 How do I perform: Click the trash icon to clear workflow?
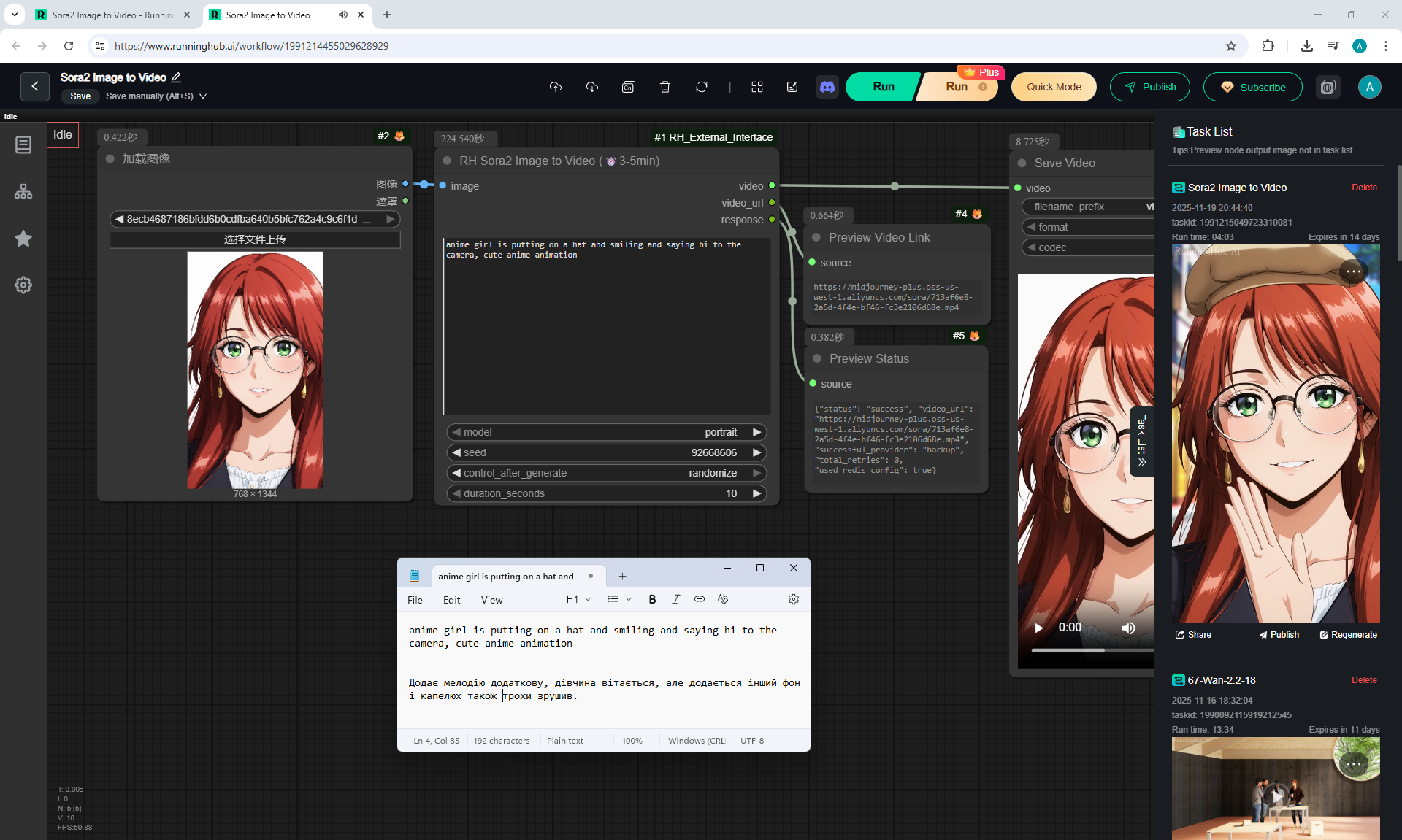664,87
